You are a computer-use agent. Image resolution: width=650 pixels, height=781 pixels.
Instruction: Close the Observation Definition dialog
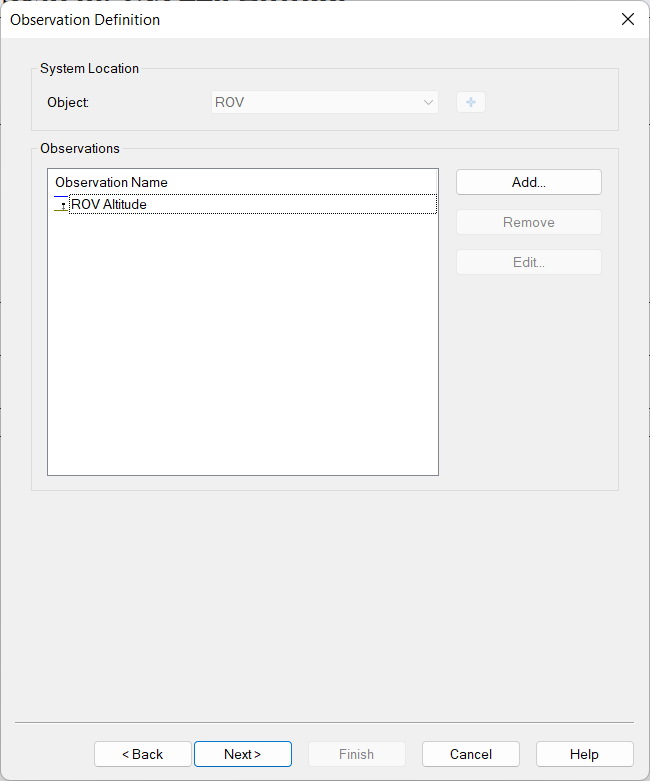tap(627, 19)
